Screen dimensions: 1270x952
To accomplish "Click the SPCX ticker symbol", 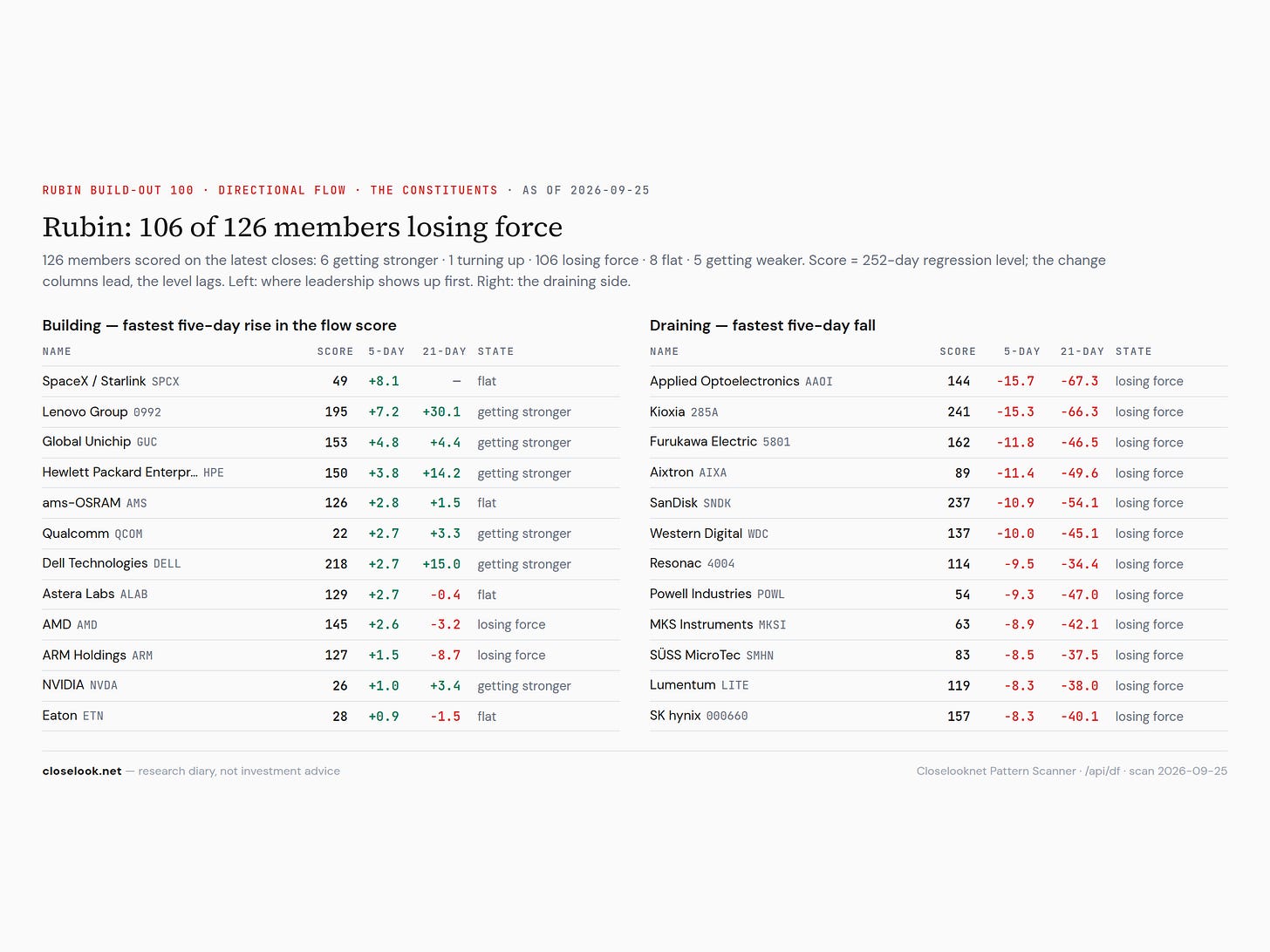I will tap(166, 382).
